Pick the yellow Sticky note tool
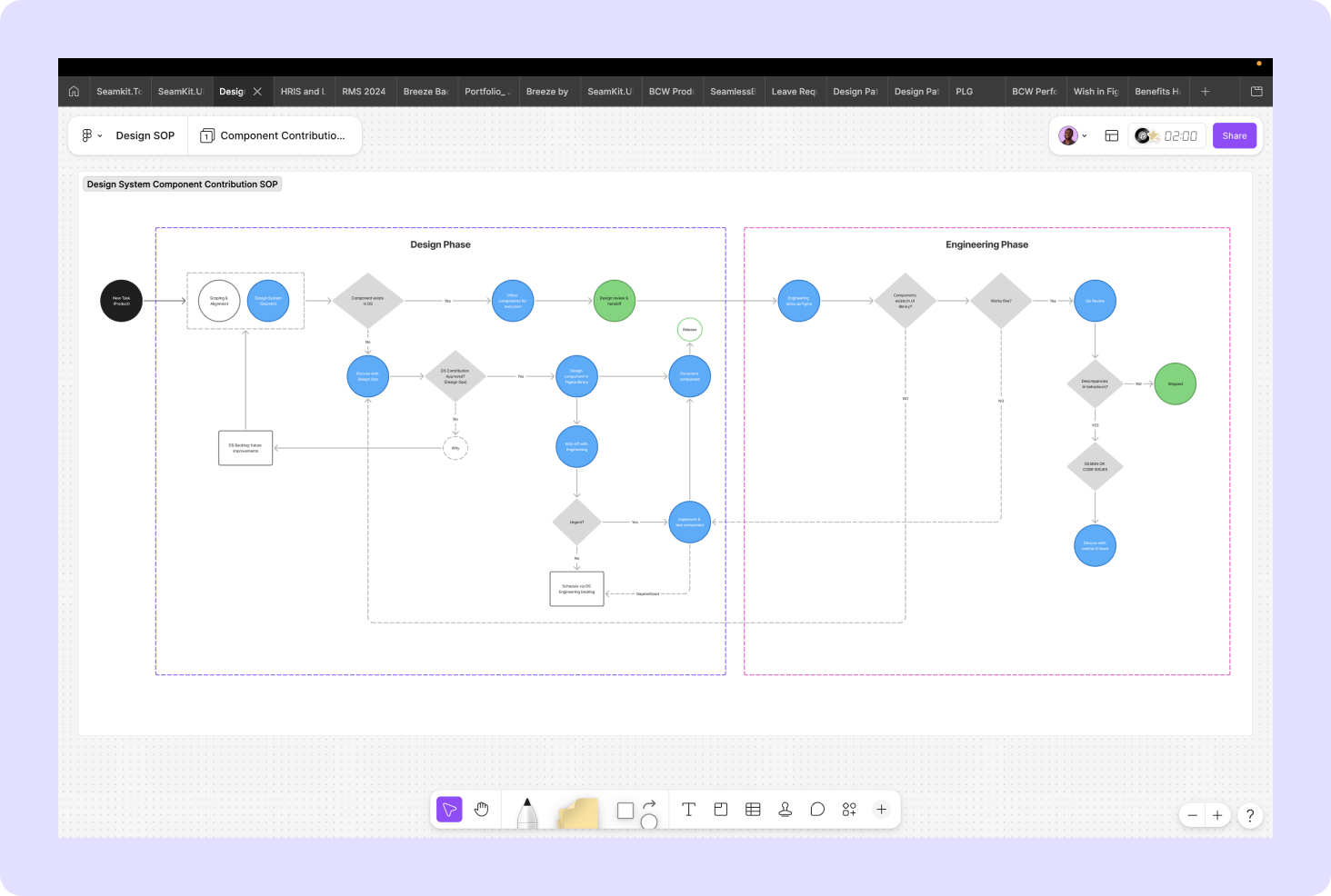The width and height of the screenshot is (1331, 896). [579, 813]
